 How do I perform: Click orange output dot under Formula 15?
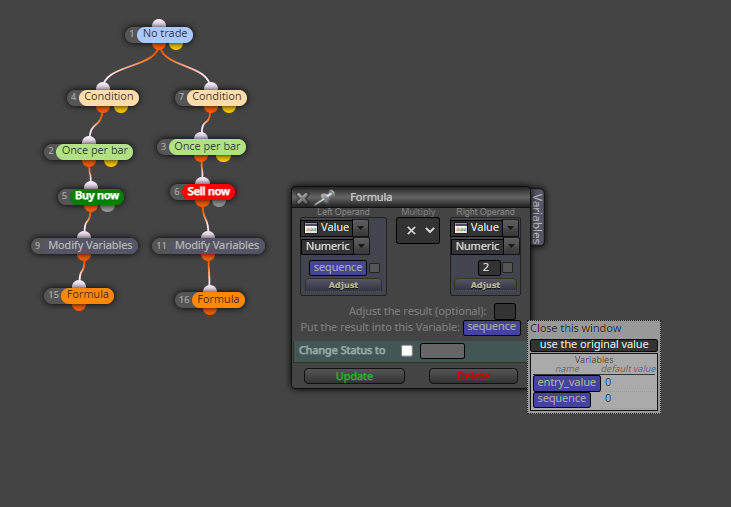79,307
